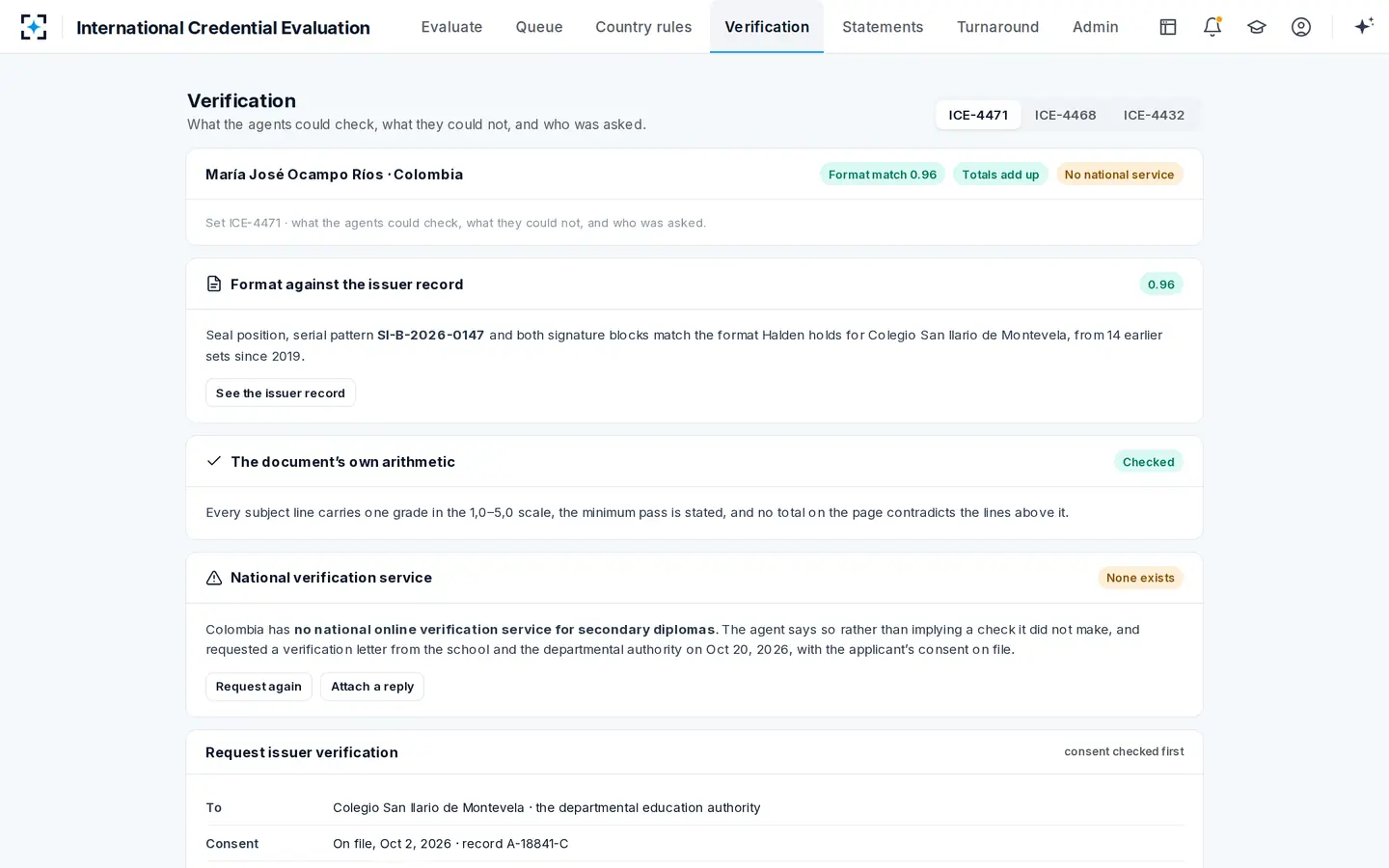Click Attach a reply button
The image size is (1389, 868).
pos(372,687)
